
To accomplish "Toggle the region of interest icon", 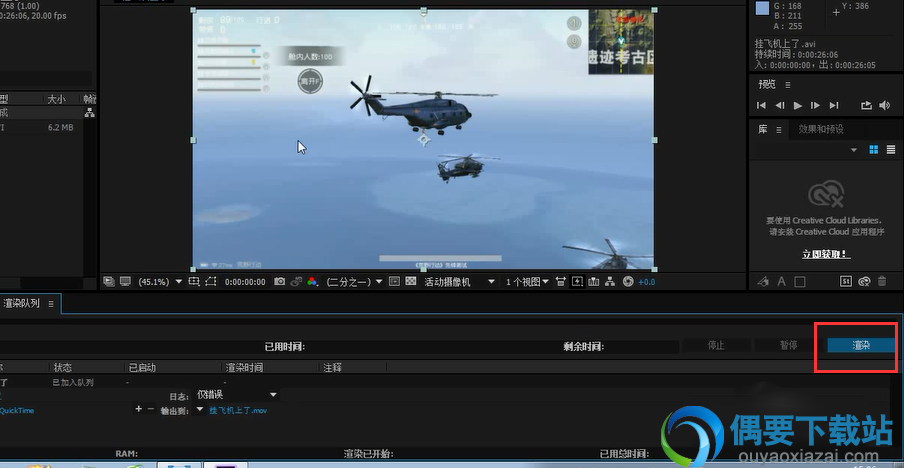I will coord(394,282).
